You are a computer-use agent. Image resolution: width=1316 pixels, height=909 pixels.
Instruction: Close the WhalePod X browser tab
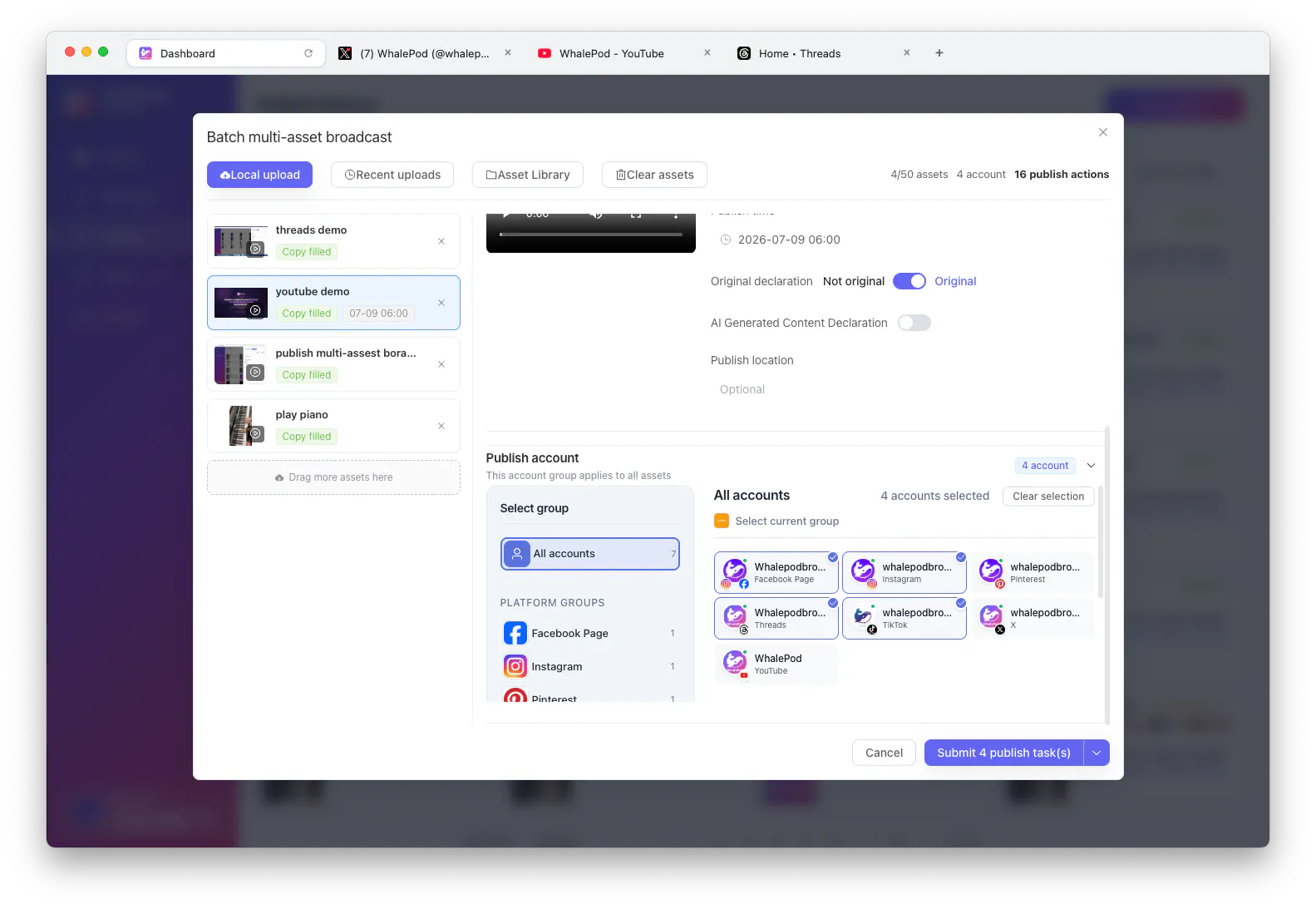click(508, 52)
